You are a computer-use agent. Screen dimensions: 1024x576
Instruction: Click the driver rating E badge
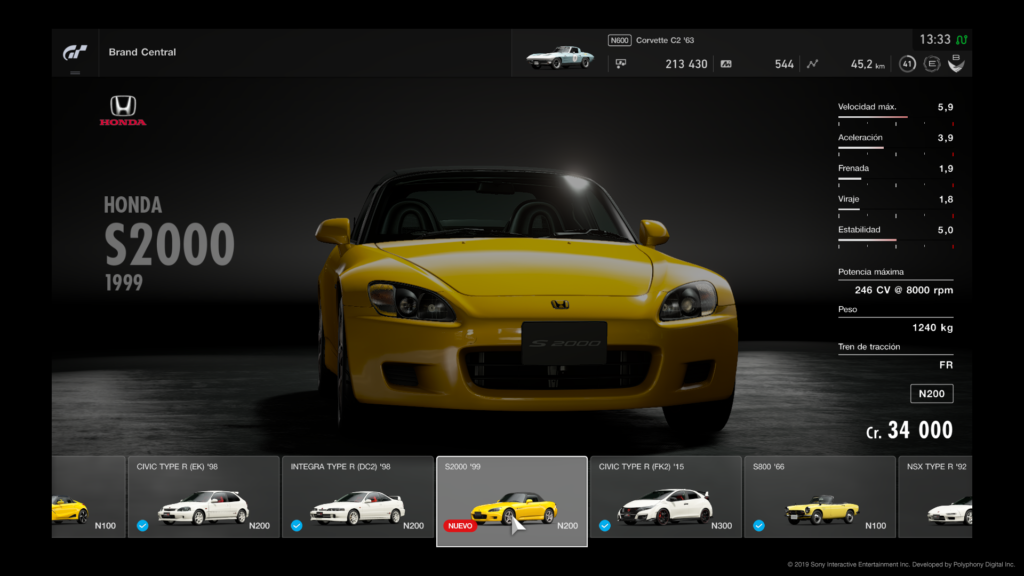coord(932,63)
